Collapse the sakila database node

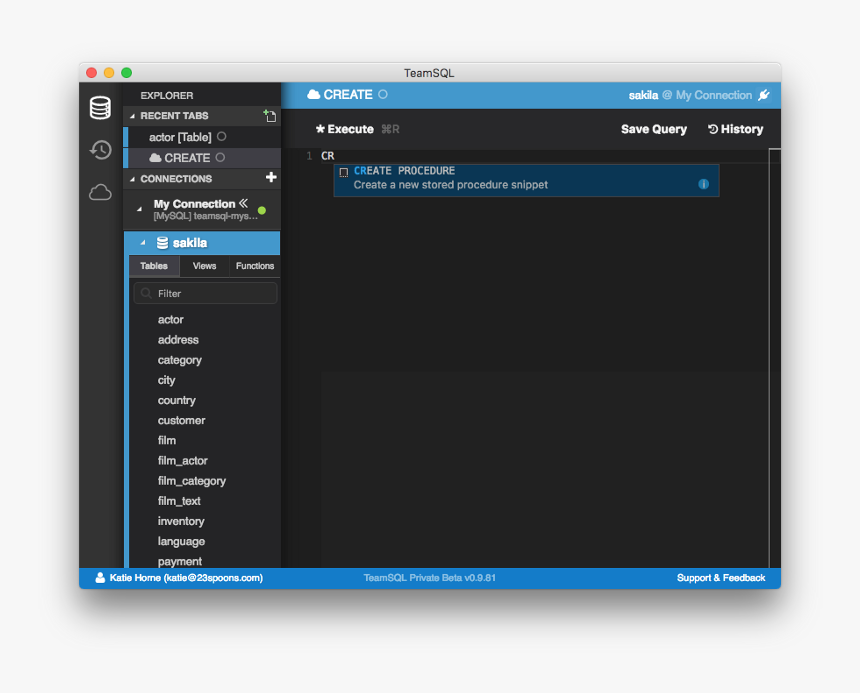click(142, 243)
